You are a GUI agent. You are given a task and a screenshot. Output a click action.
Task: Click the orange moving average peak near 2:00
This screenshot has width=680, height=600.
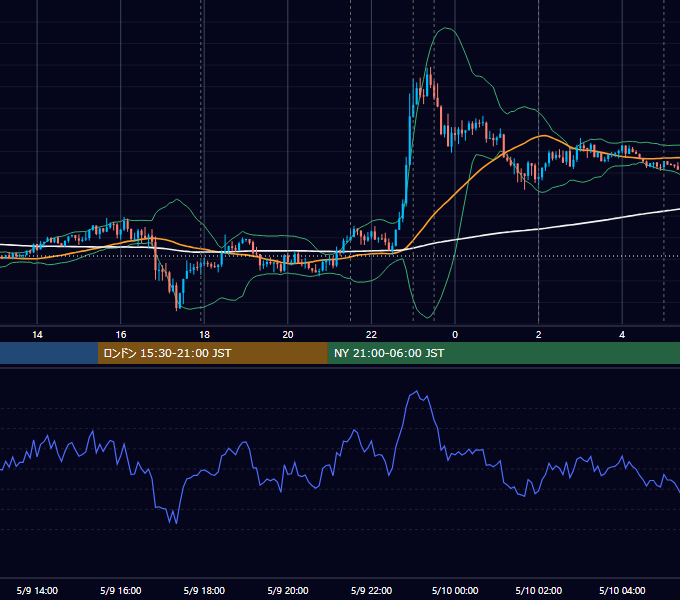click(x=543, y=136)
